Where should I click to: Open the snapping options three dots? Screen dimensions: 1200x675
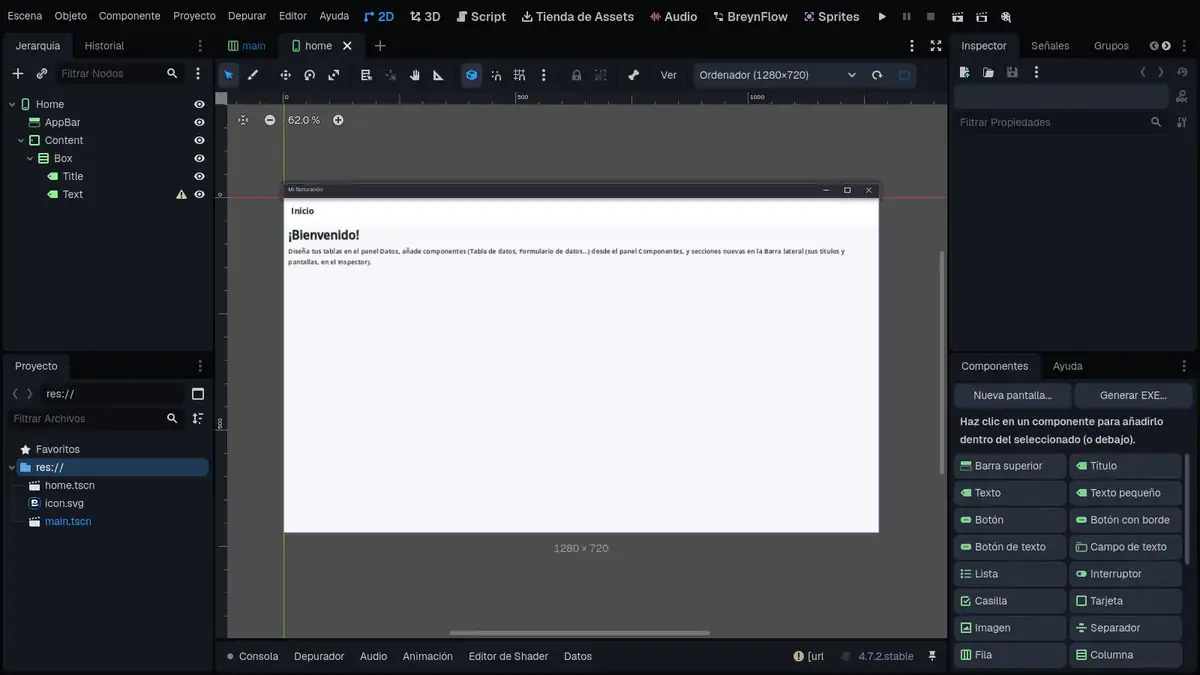(x=543, y=75)
